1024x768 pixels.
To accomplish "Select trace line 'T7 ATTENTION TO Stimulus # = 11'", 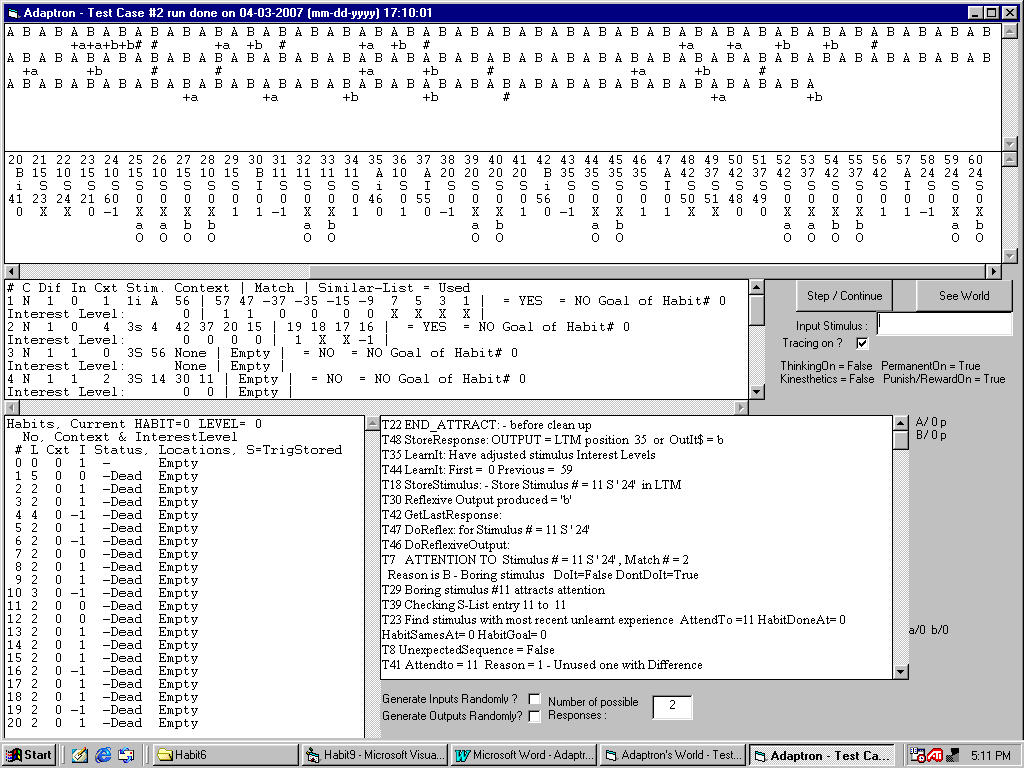I will click(x=536, y=560).
